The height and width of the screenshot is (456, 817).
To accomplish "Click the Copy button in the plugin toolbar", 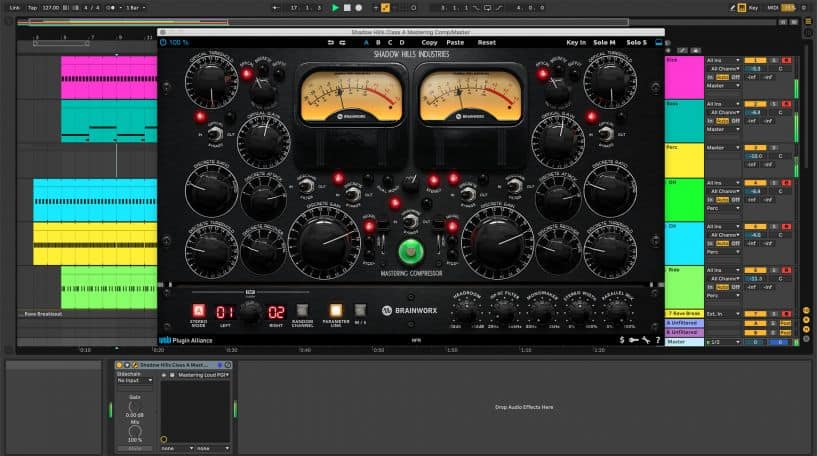I will point(429,43).
